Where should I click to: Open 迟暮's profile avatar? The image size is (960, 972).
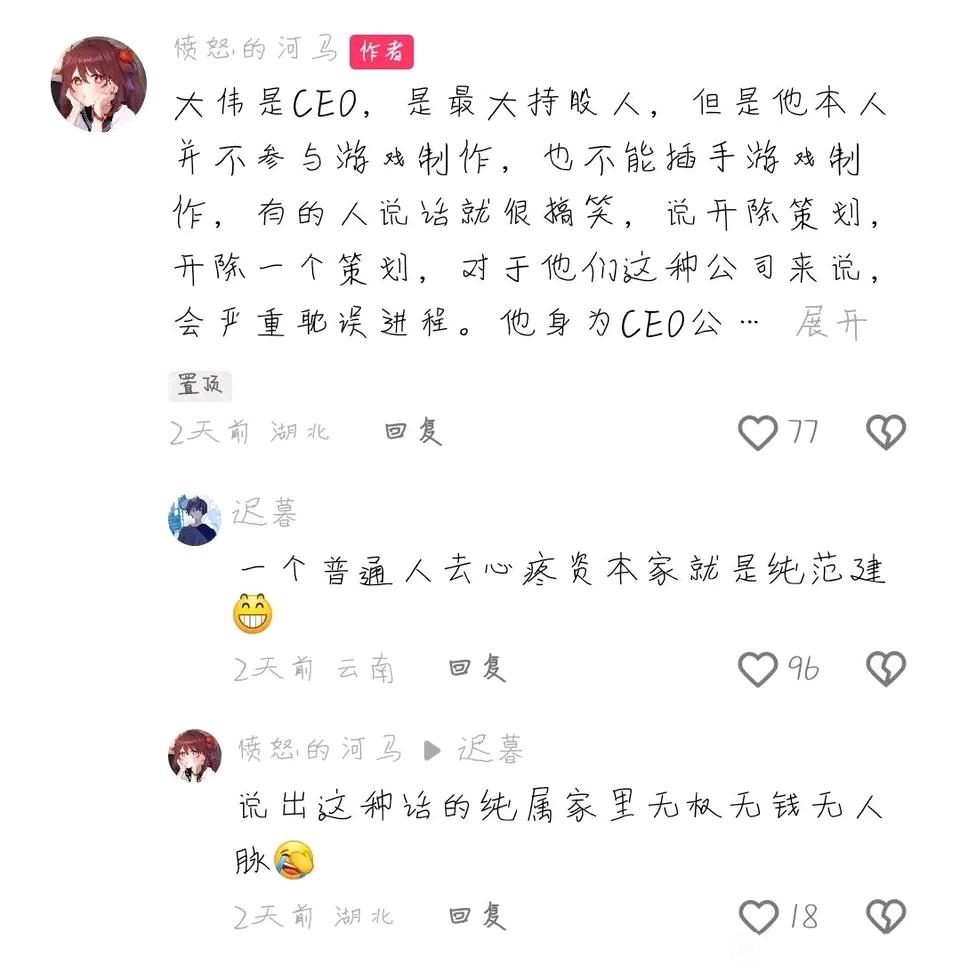pos(195,519)
